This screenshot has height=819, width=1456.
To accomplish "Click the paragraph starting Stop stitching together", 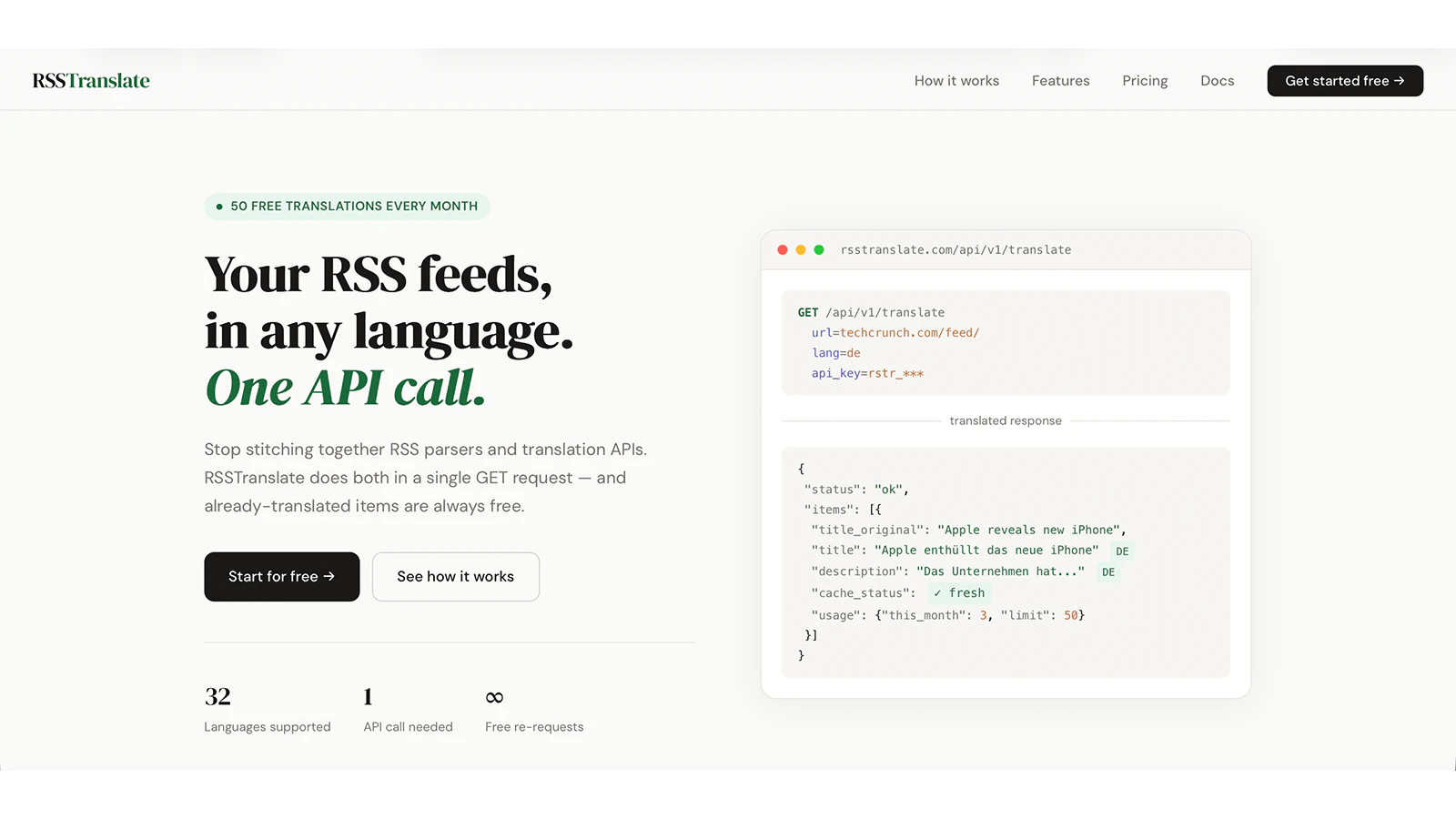I will pos(426,478).
